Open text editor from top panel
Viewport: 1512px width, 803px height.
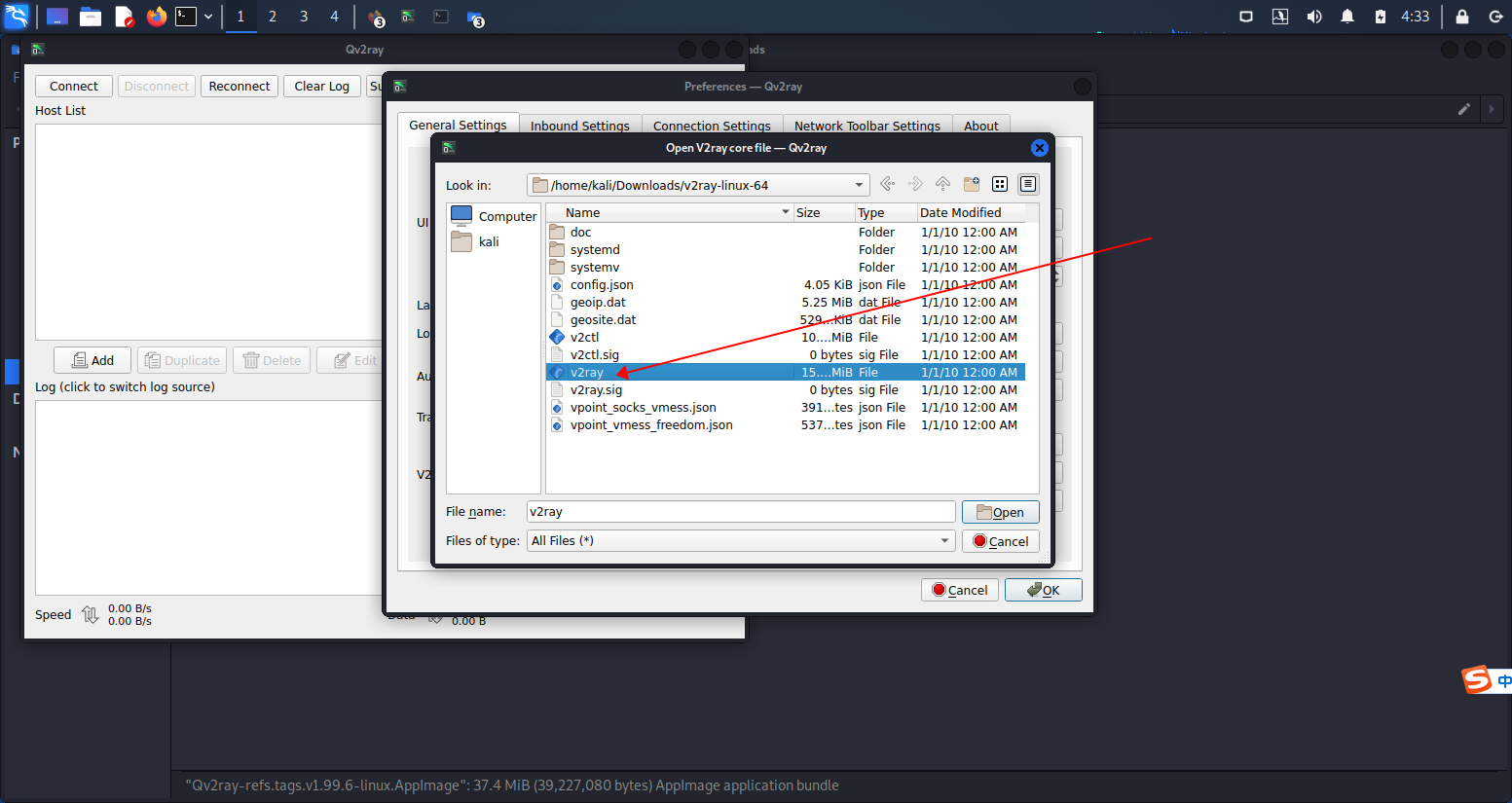124,17
